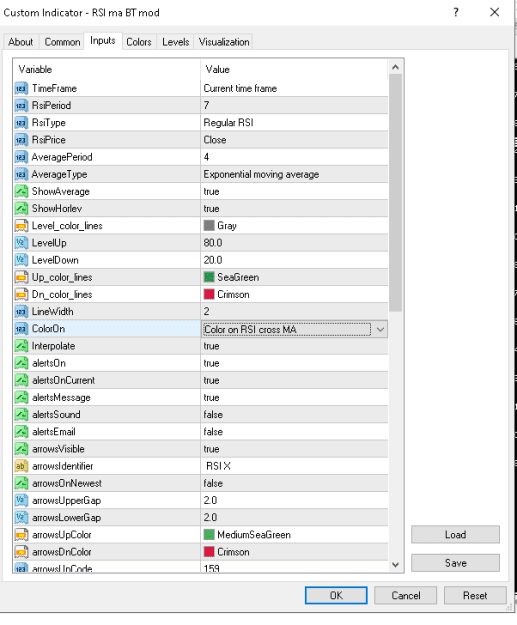Viewport: 517px width, 625px height.
Task: Click the AverageType row icon
Action: point(22,174)
